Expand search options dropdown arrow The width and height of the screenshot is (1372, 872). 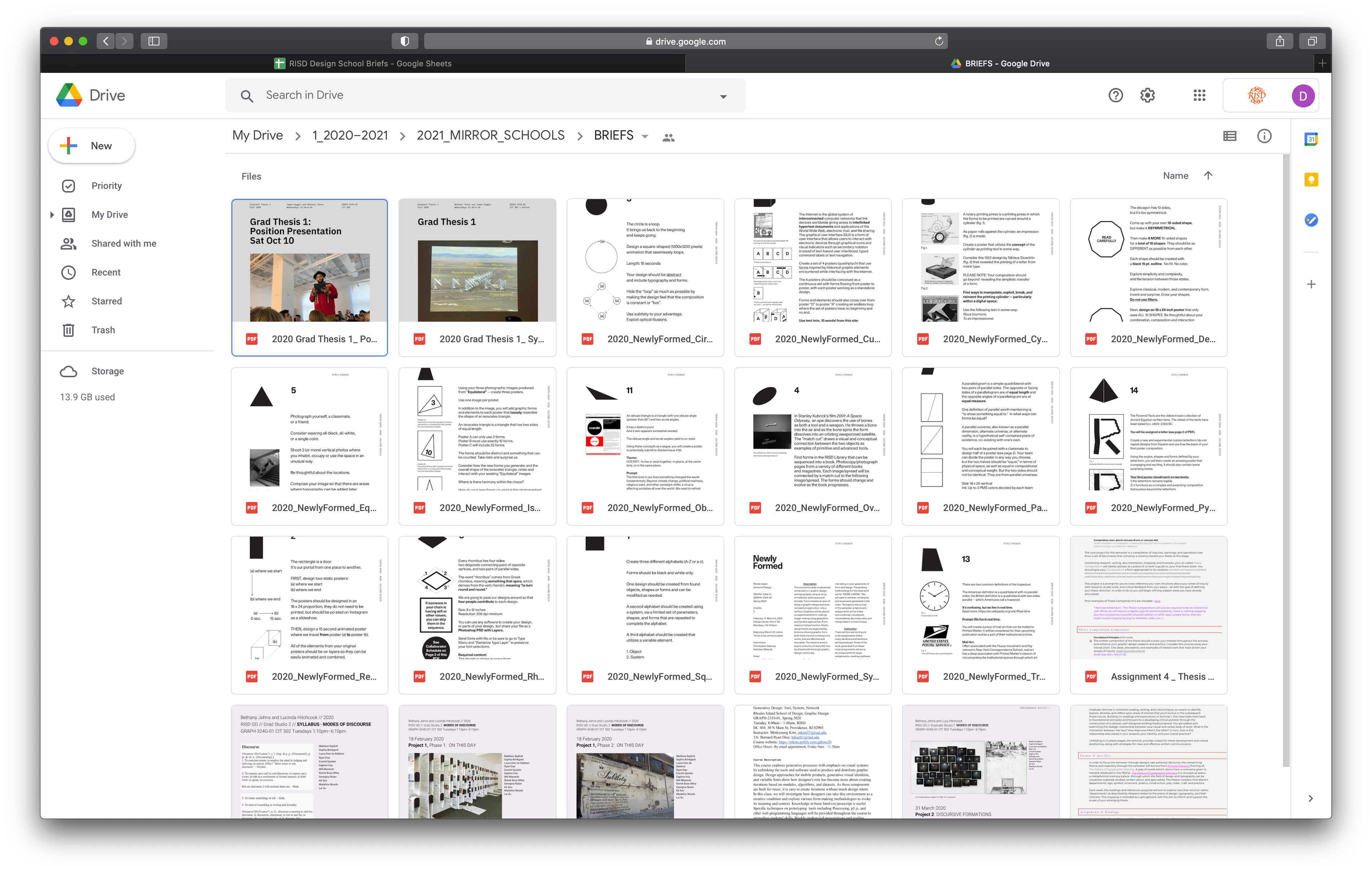pyautogui.click(x=723, y=96)
